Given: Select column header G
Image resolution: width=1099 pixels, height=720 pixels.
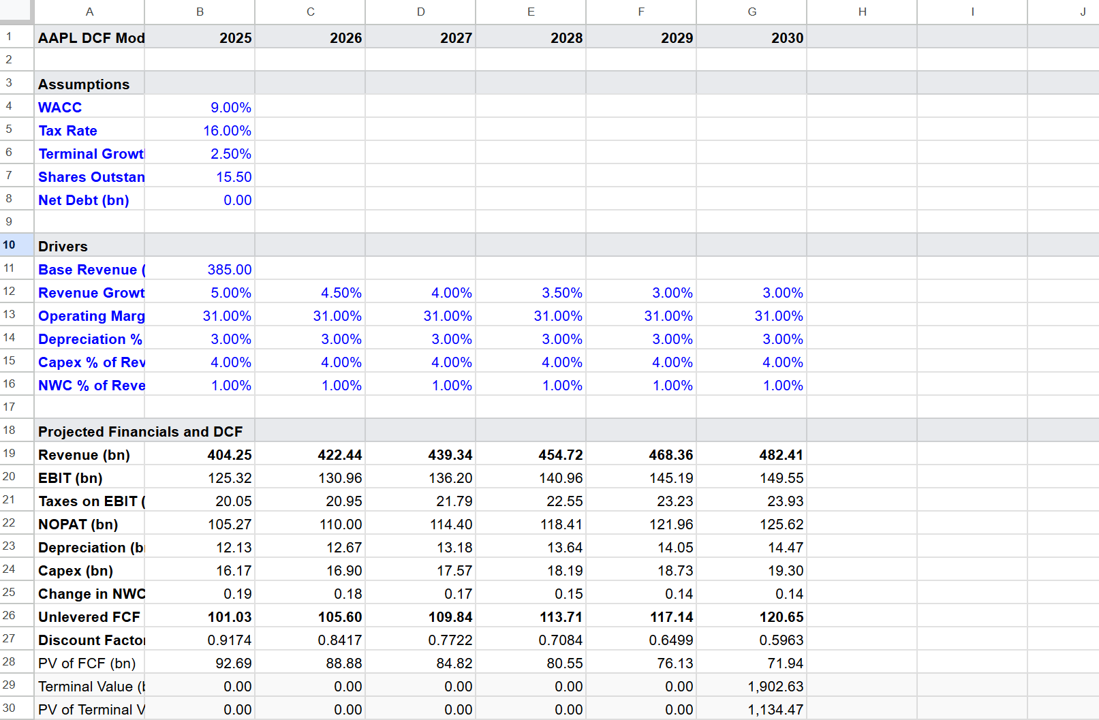Looking at the screenshot, I should click(751, 11).
